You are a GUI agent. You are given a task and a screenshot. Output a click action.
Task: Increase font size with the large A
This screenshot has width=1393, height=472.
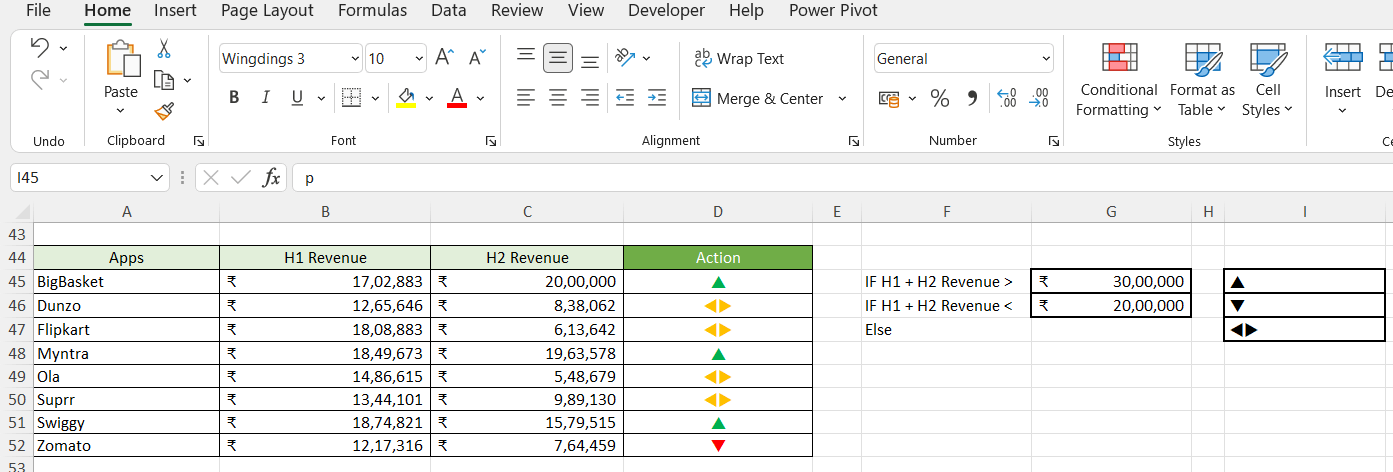[445, 58]
